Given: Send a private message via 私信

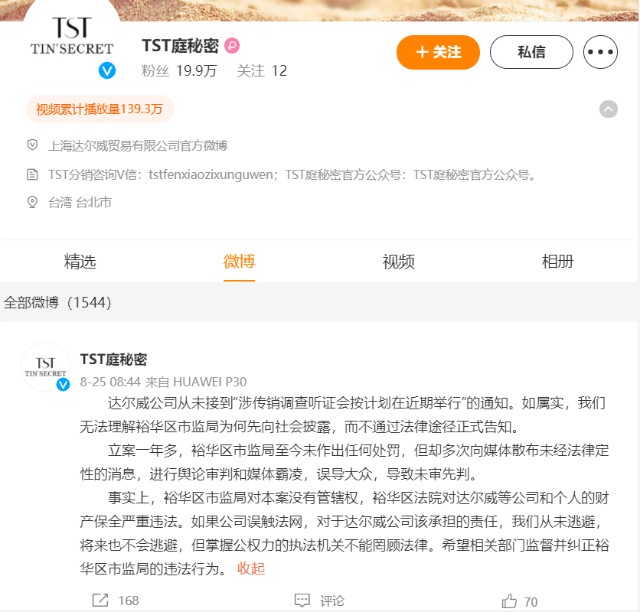Looking at the screenshot, I should [531, 52].
